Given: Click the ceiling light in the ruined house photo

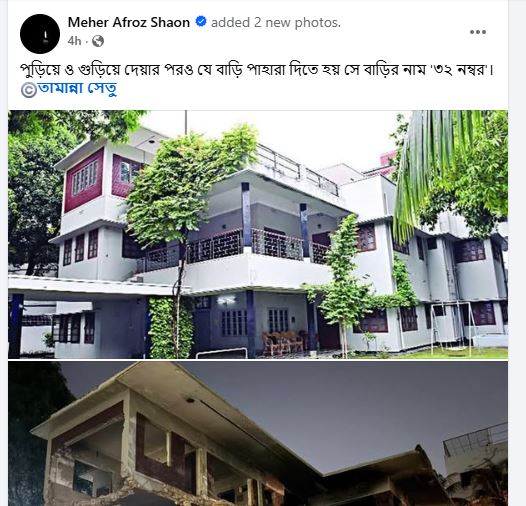Looking at the screenshot, I should [190, 400].
